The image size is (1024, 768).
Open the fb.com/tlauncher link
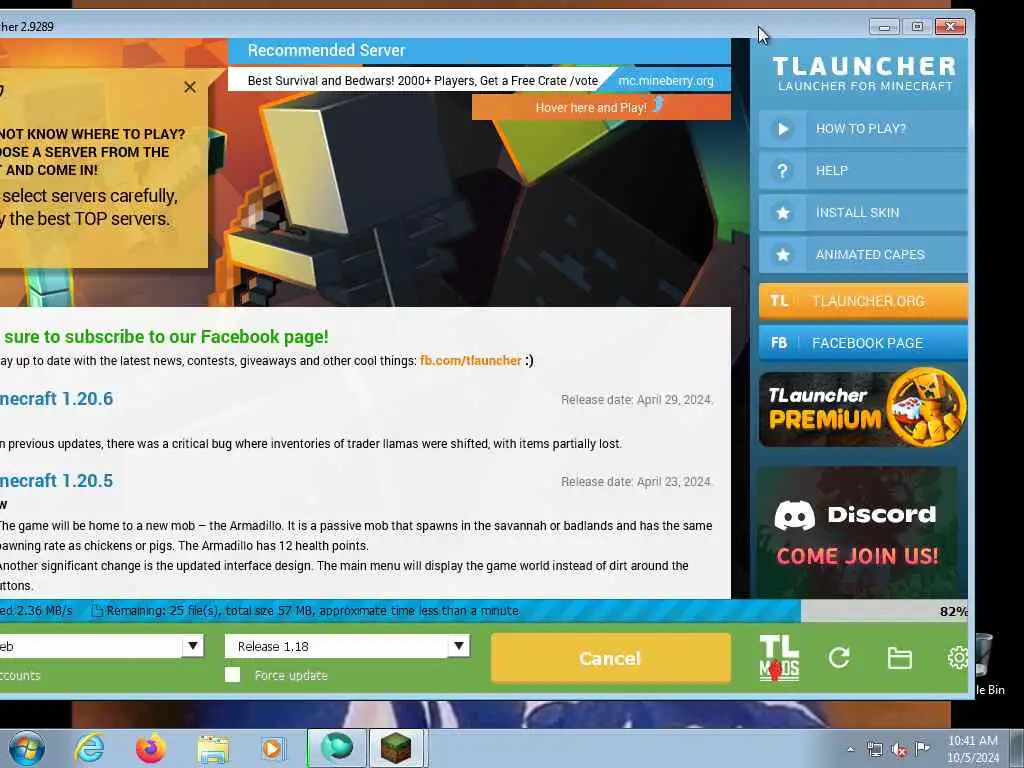[470, 360]
